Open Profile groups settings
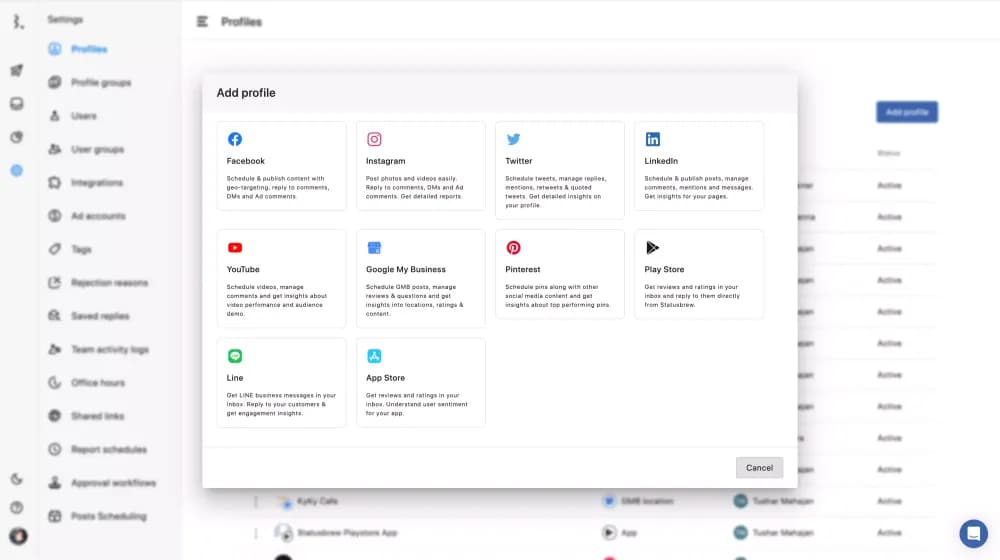 click(90, 82)
